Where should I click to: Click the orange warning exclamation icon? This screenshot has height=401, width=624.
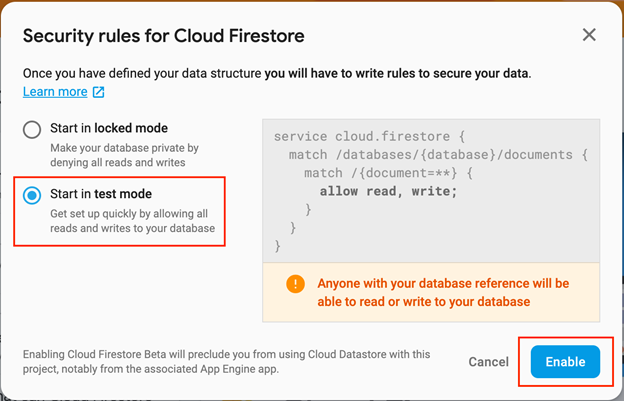295,284
